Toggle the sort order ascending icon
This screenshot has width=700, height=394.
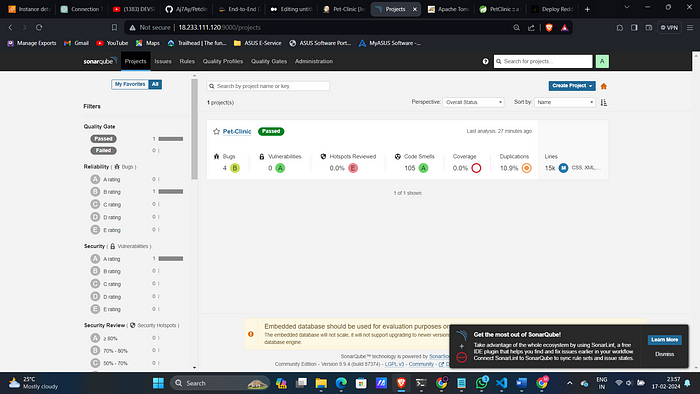point(604,103)
